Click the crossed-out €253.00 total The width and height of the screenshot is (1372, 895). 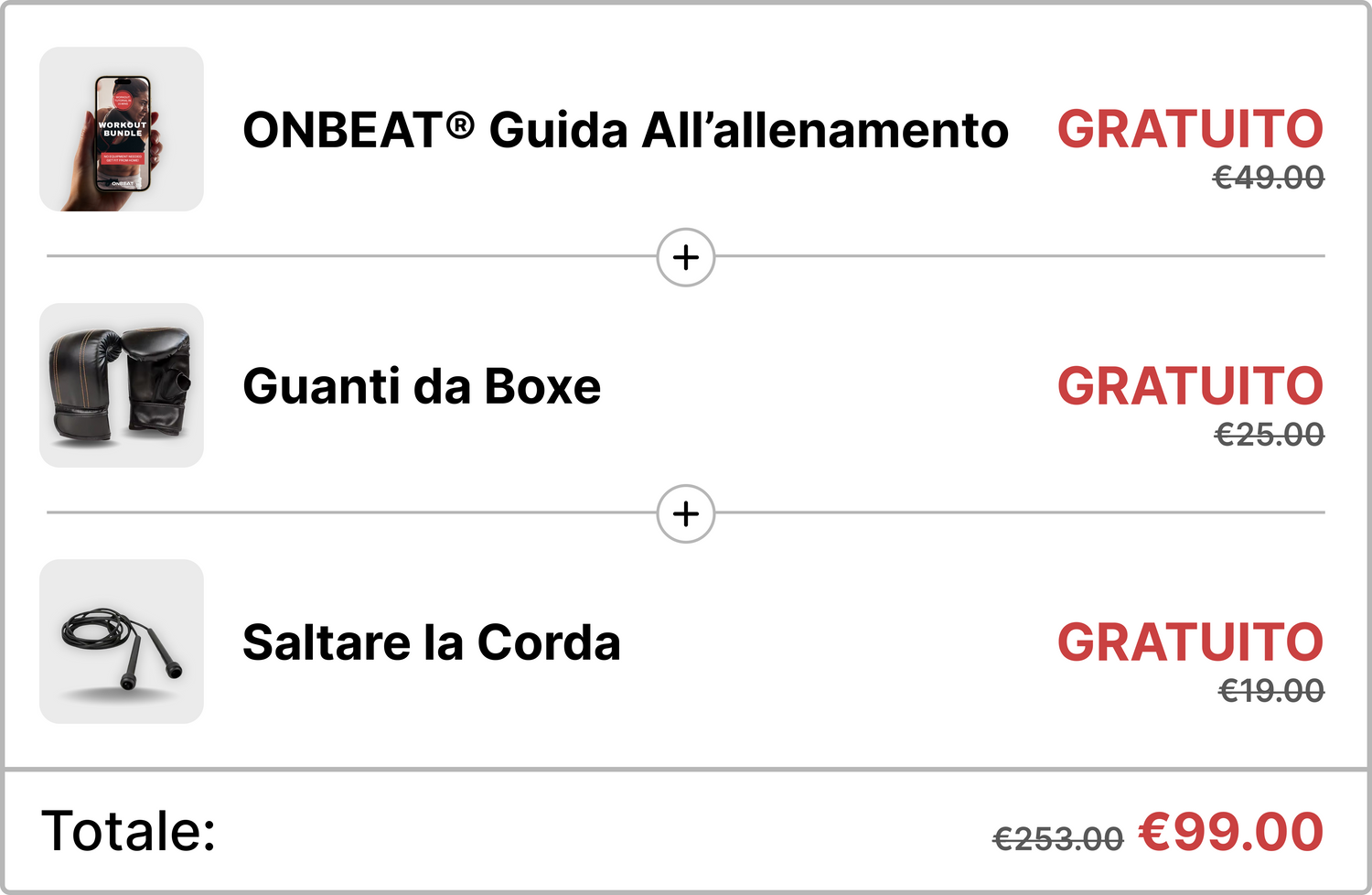pos(1057,837)
